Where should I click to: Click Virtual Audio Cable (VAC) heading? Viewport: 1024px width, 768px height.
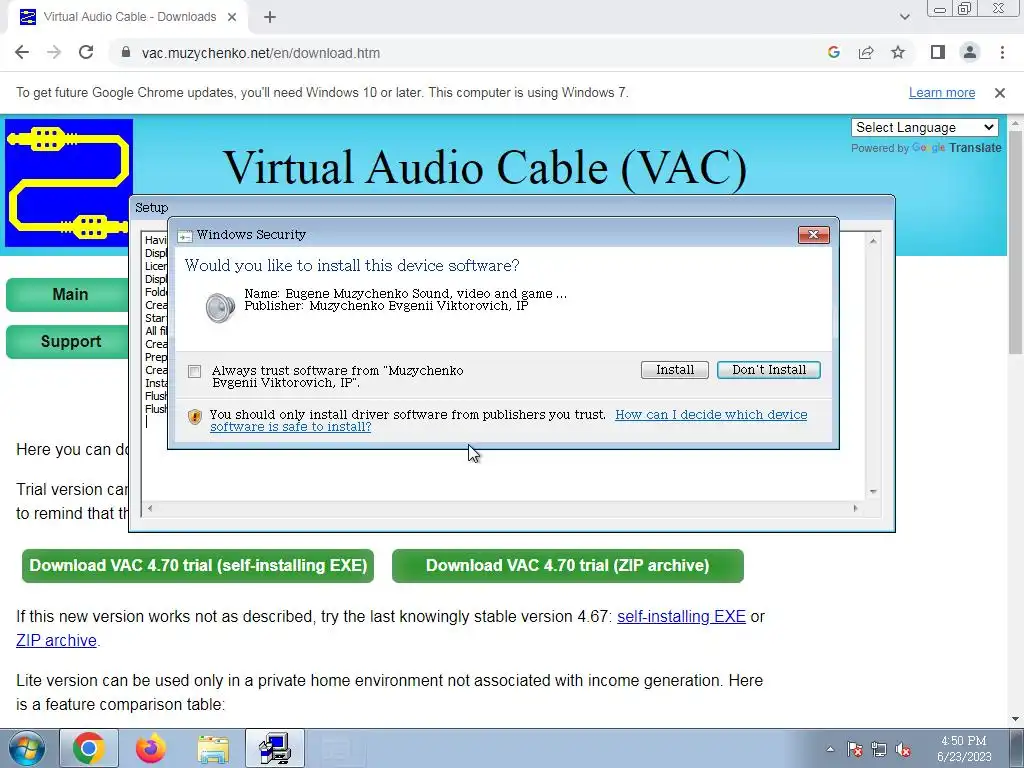[485, 167]
